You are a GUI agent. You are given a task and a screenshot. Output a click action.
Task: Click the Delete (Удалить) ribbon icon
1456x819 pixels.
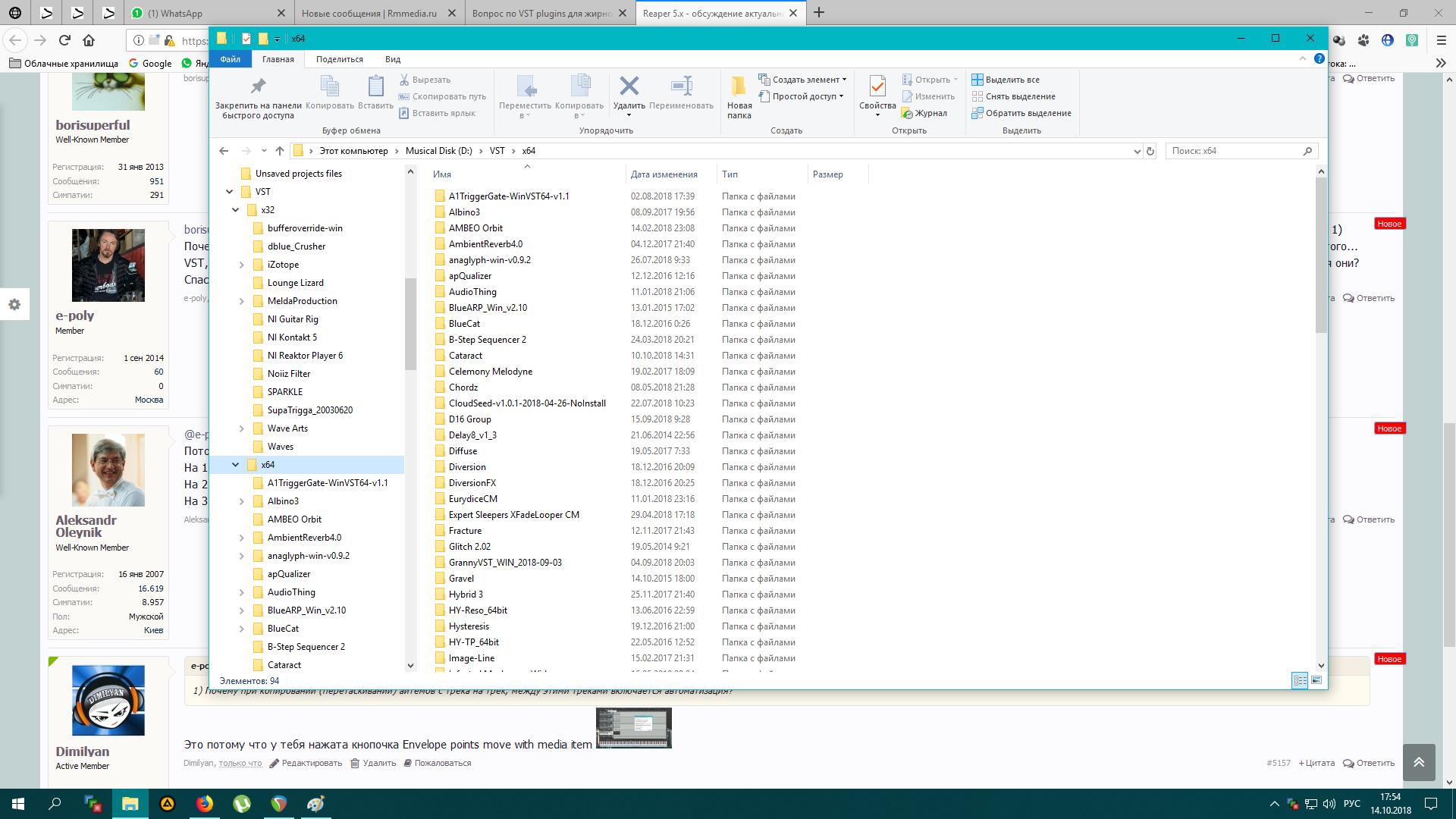click(629, 87)
